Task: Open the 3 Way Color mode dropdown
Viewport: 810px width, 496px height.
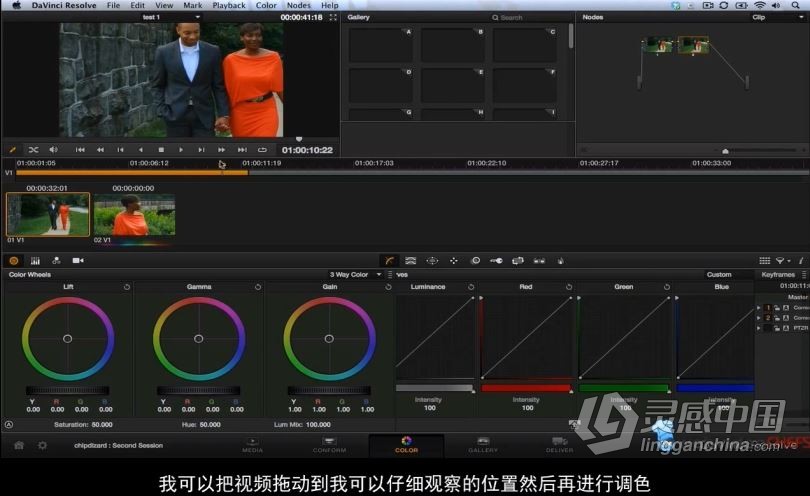Action: pos(355,274)
